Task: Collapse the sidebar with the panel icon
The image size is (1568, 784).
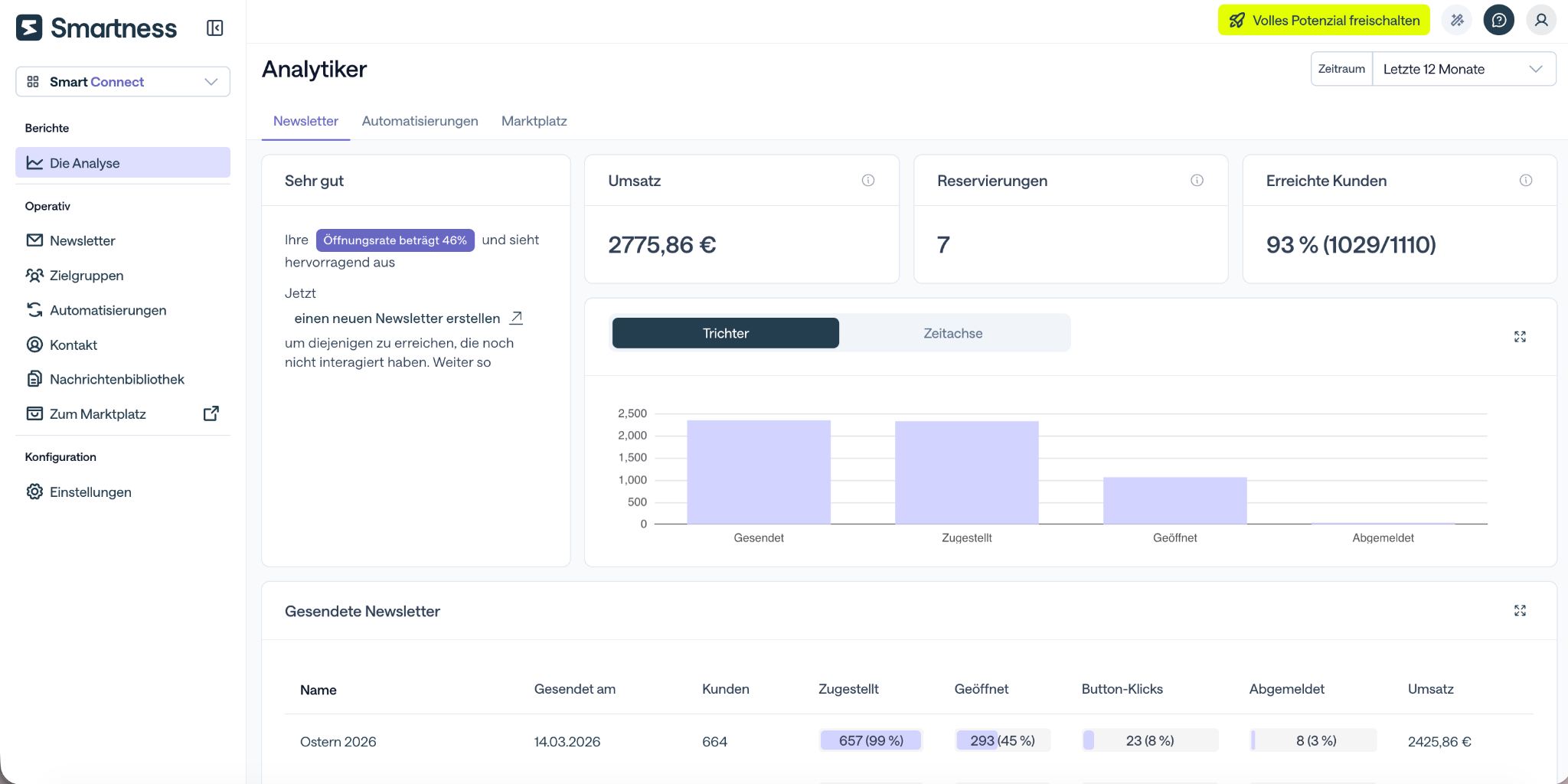Action: (215, 28)
